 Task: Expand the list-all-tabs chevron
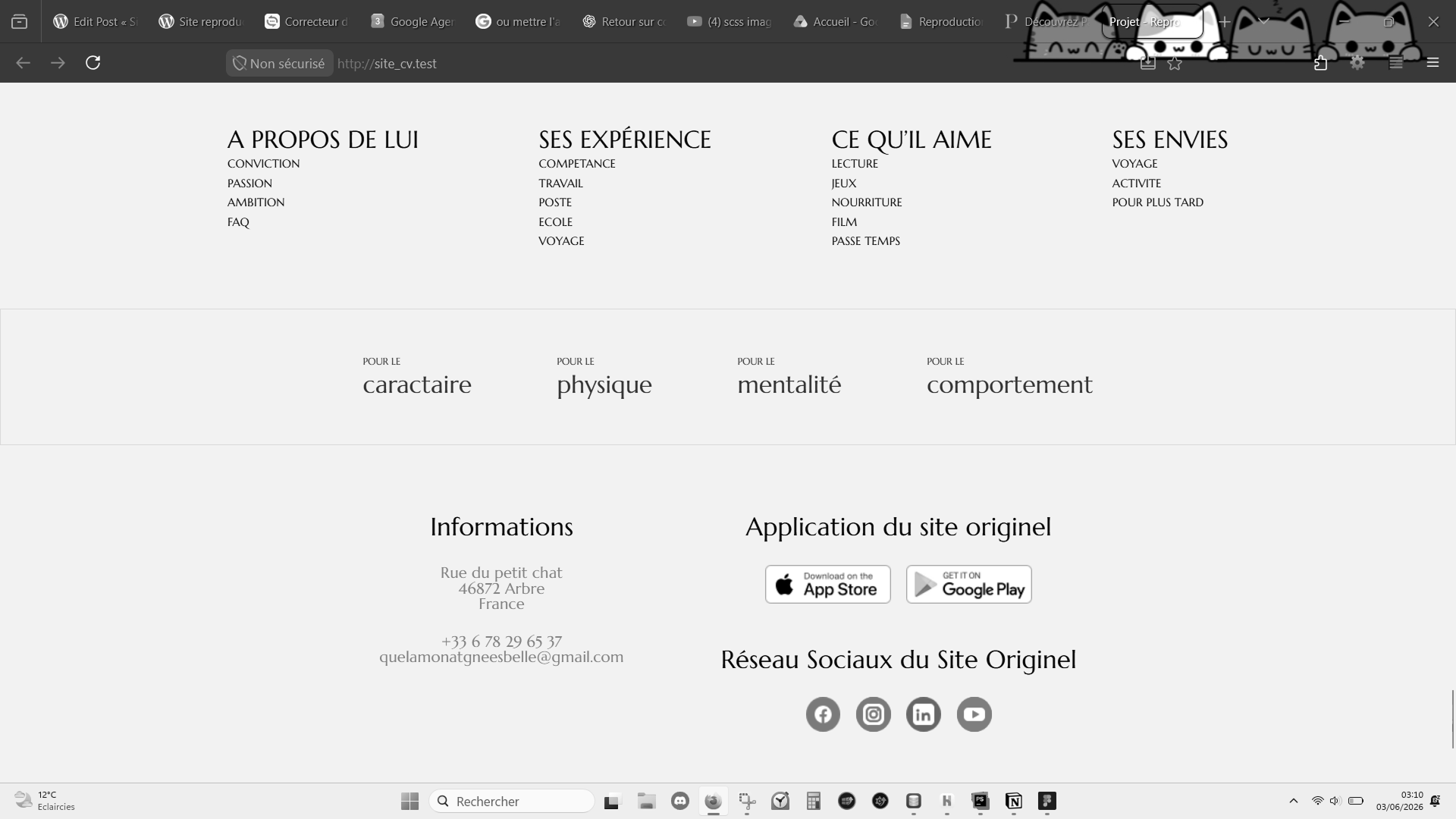pos(1263,22)
